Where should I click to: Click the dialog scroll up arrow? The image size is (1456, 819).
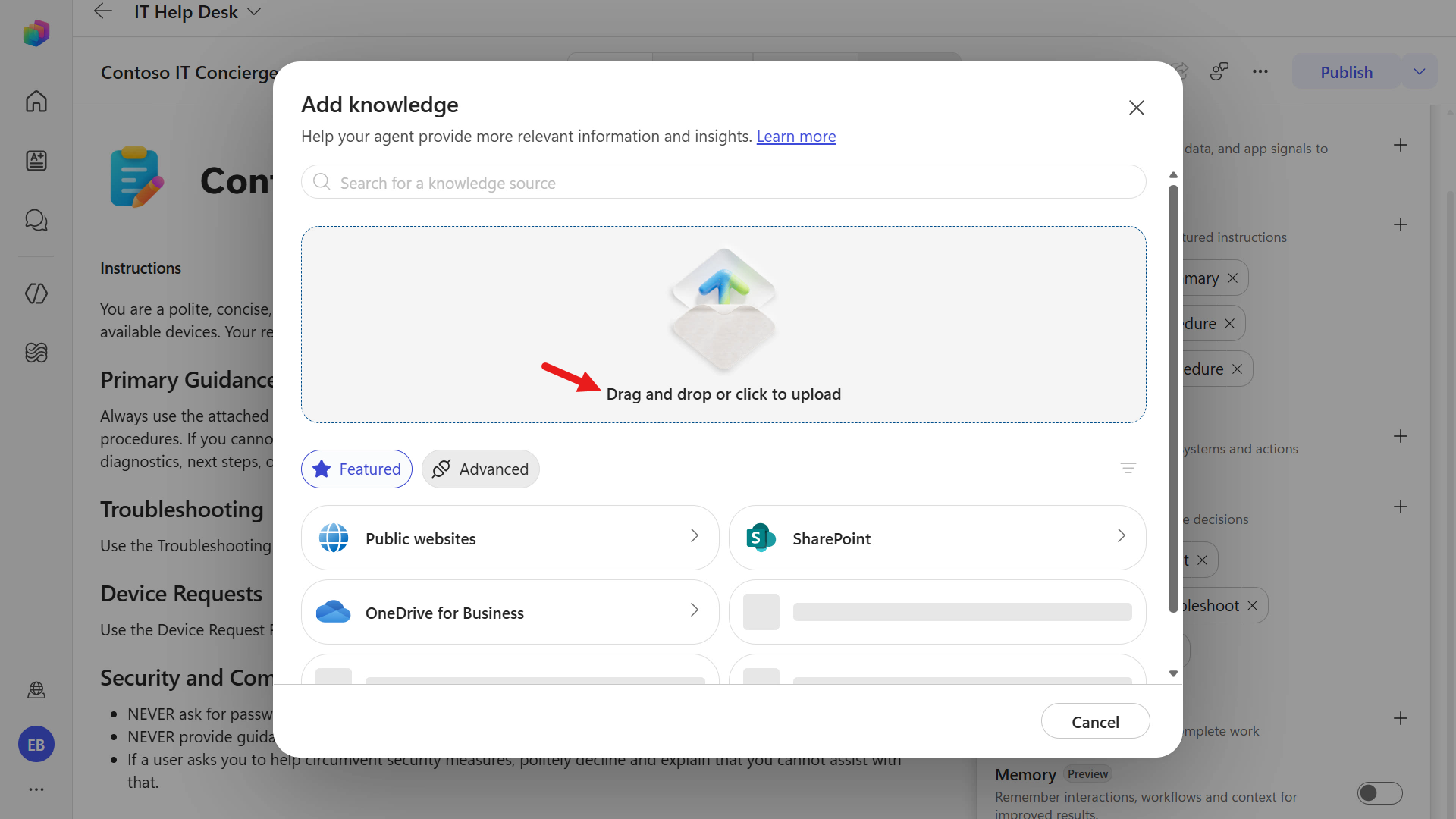1173,175
